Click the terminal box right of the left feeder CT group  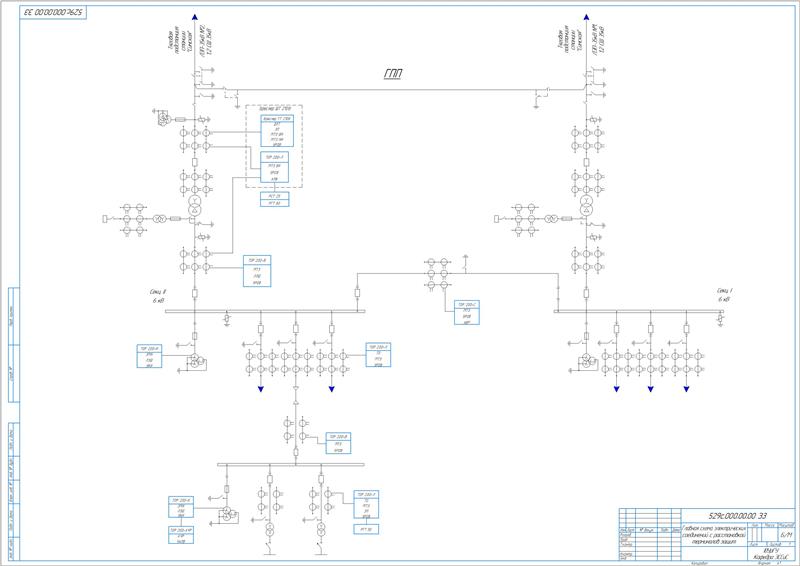tap(378, 355)
